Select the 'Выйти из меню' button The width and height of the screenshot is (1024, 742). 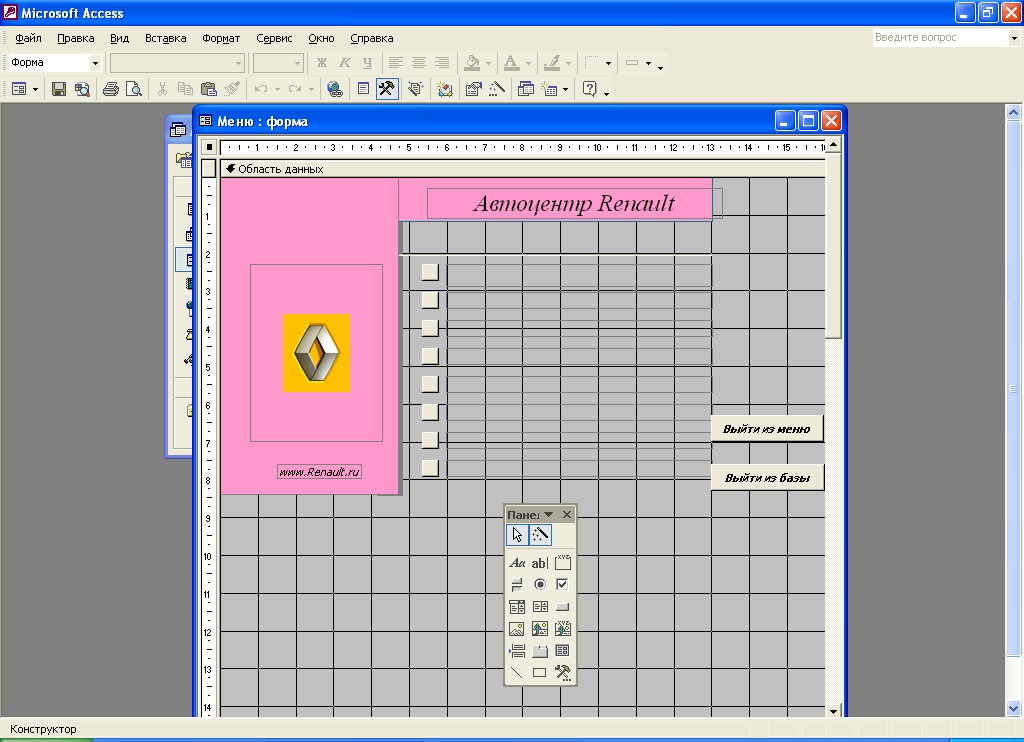pos(767,429)
